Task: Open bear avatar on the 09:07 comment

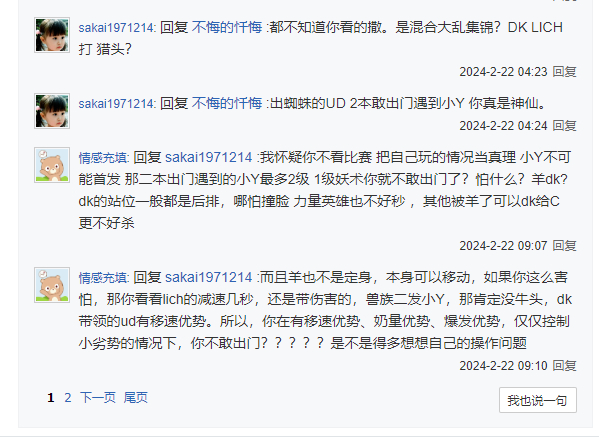Action: (52, 165)
